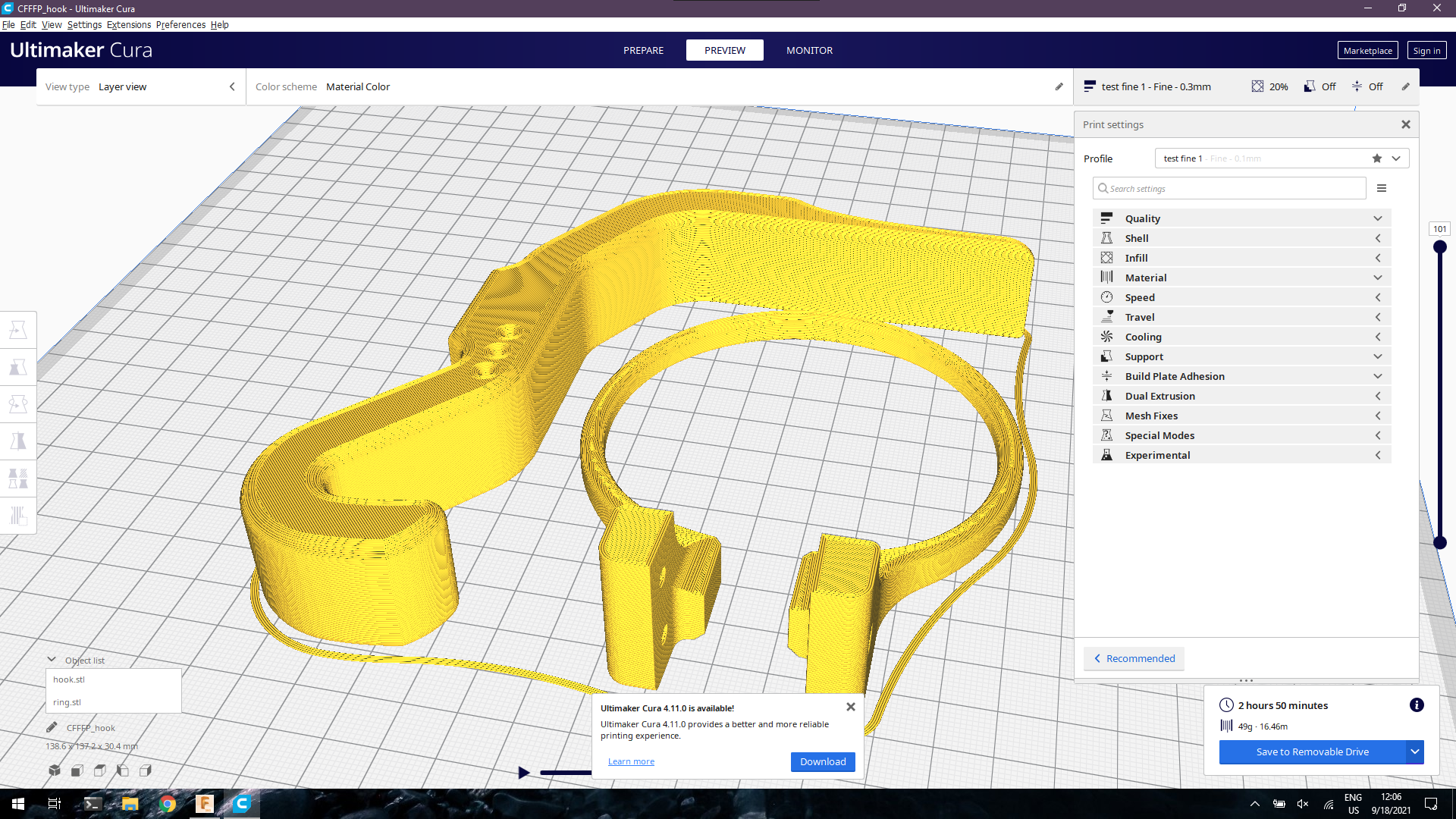Click the edit pencil next to adhesion Off

1406,86
